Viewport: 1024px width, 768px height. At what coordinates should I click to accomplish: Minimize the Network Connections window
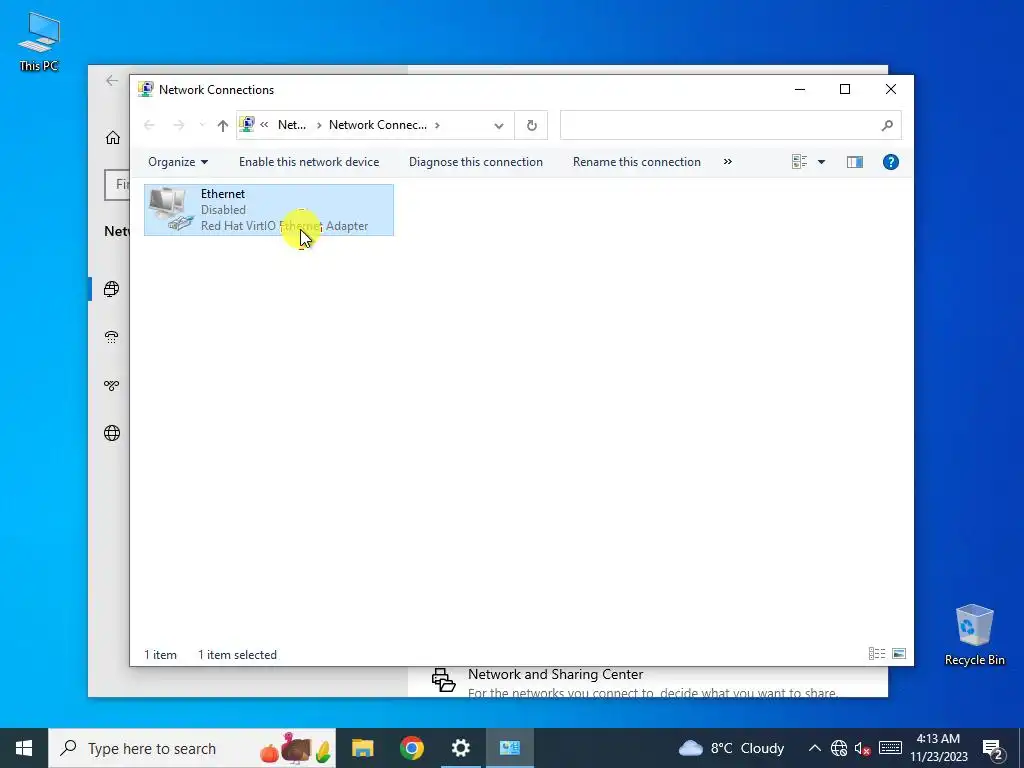tap(799, 89)
